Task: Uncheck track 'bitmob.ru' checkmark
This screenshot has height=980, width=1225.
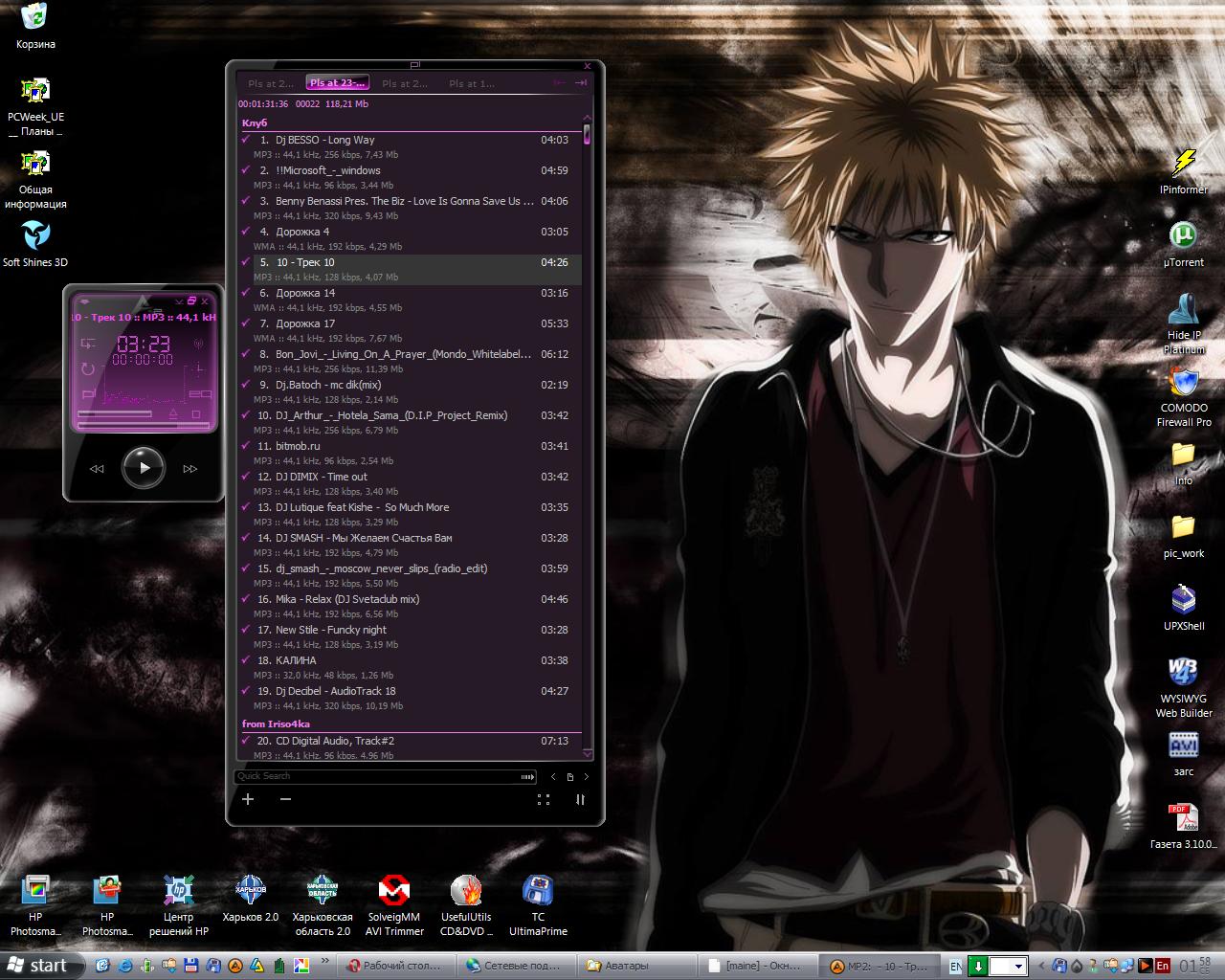Action: click(x=246, y=446)
